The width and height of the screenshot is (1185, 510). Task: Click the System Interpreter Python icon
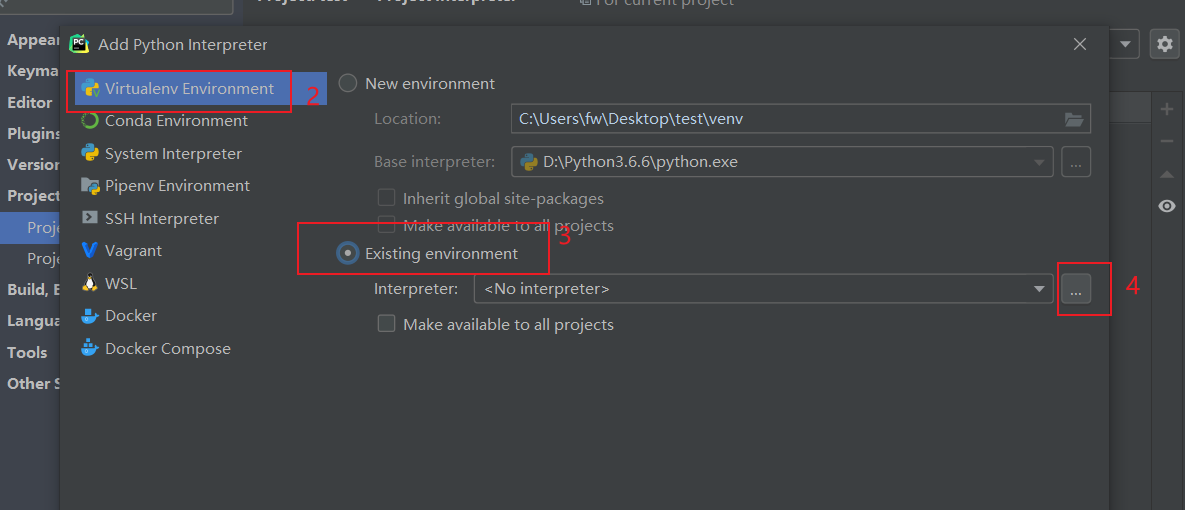point(90,153)
